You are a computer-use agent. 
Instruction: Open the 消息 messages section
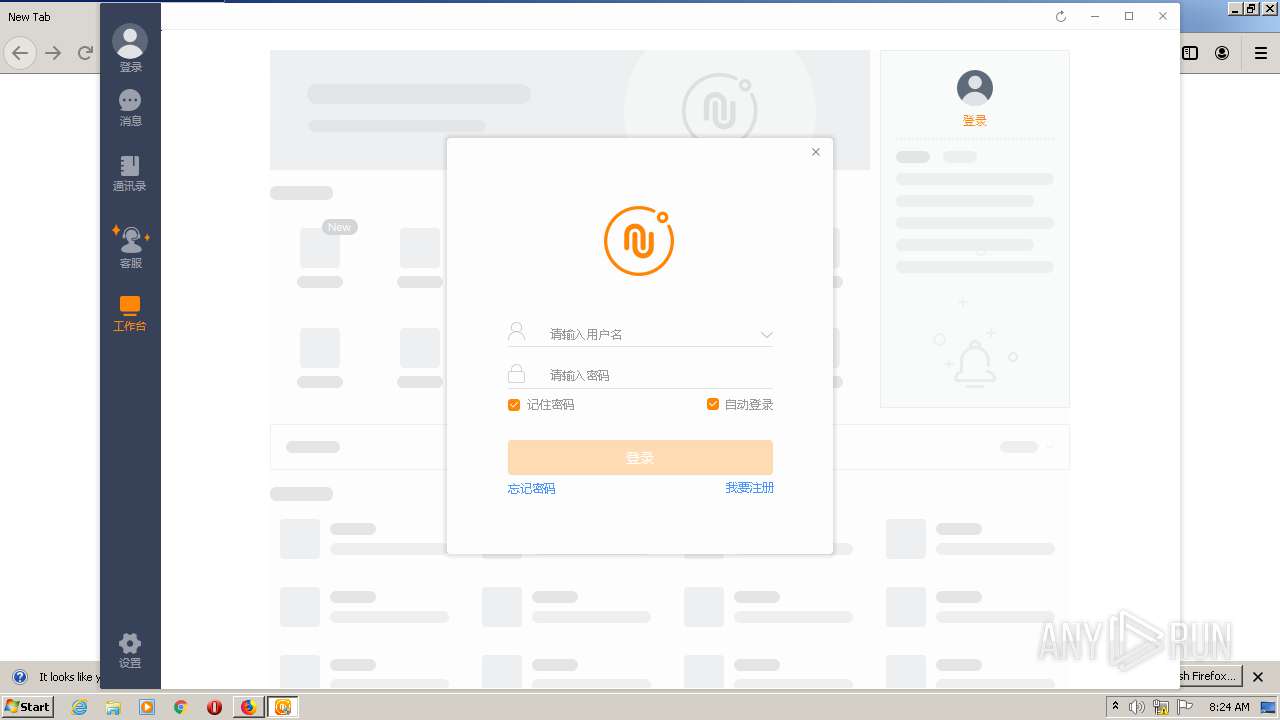coord(130,107)
